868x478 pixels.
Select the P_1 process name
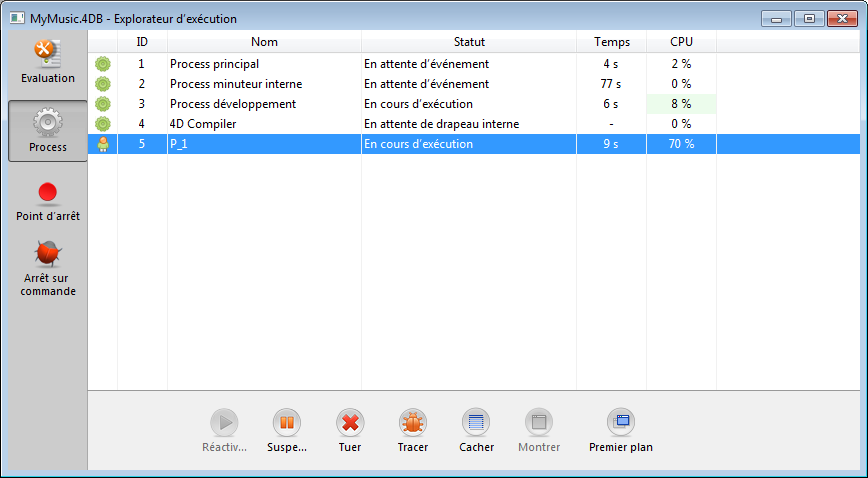point(179,144)
